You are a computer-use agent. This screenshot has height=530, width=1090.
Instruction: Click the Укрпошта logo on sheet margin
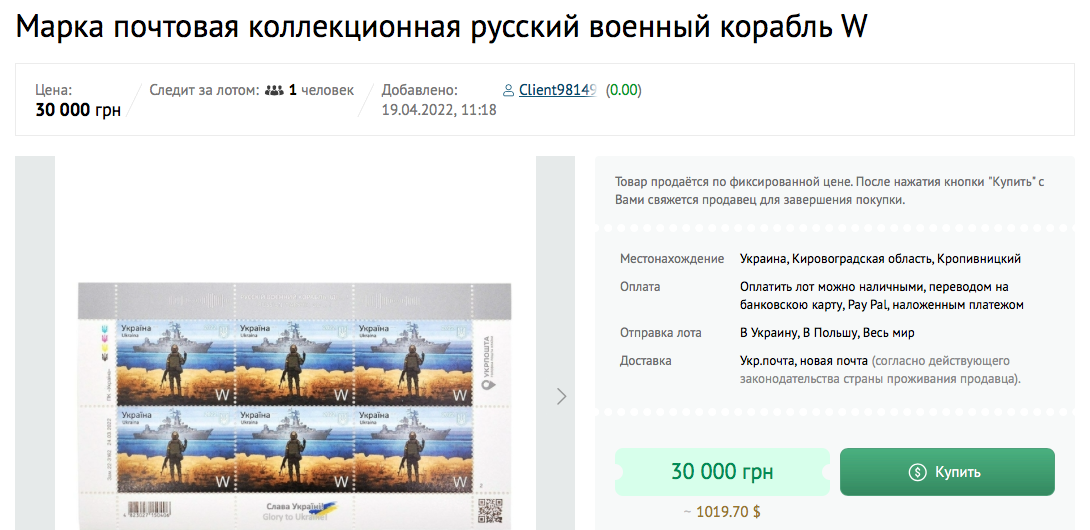coord(487,363)
